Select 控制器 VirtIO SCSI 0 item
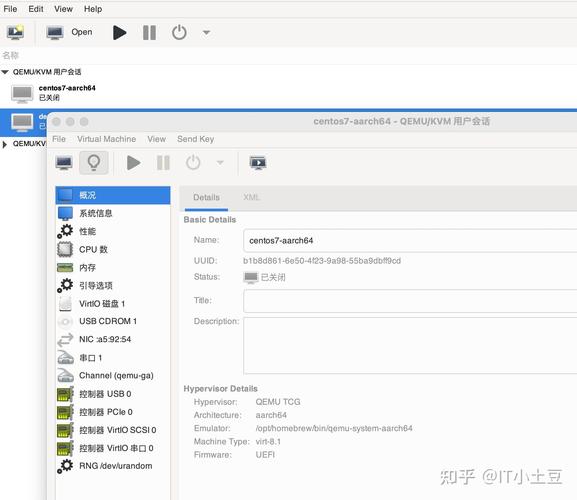The height and width of the screenshot is (500, 577). (113, 430)
